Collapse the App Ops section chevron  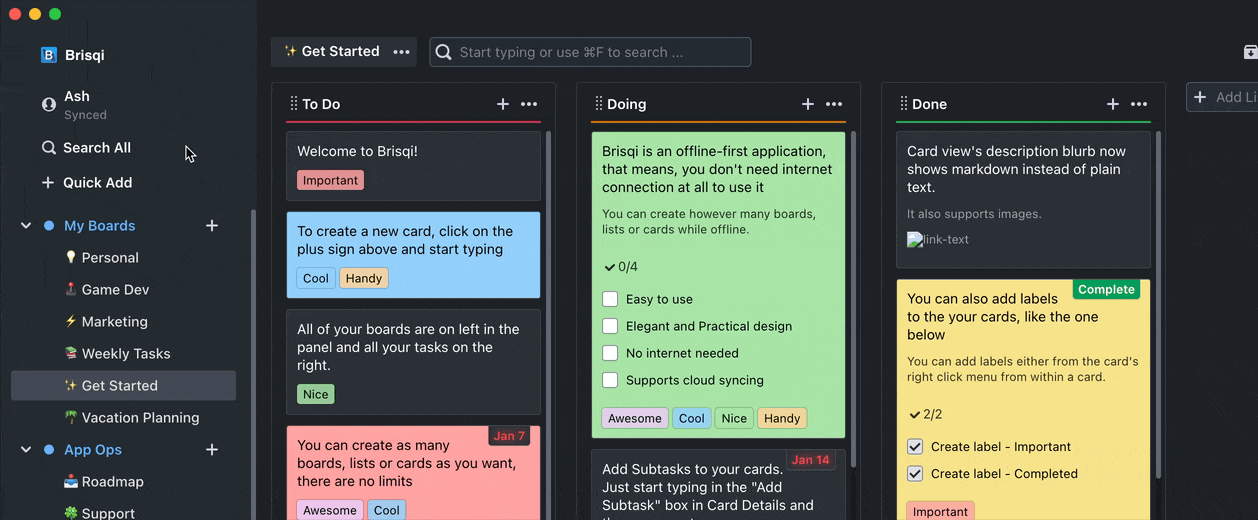click(x=26, y=450)
